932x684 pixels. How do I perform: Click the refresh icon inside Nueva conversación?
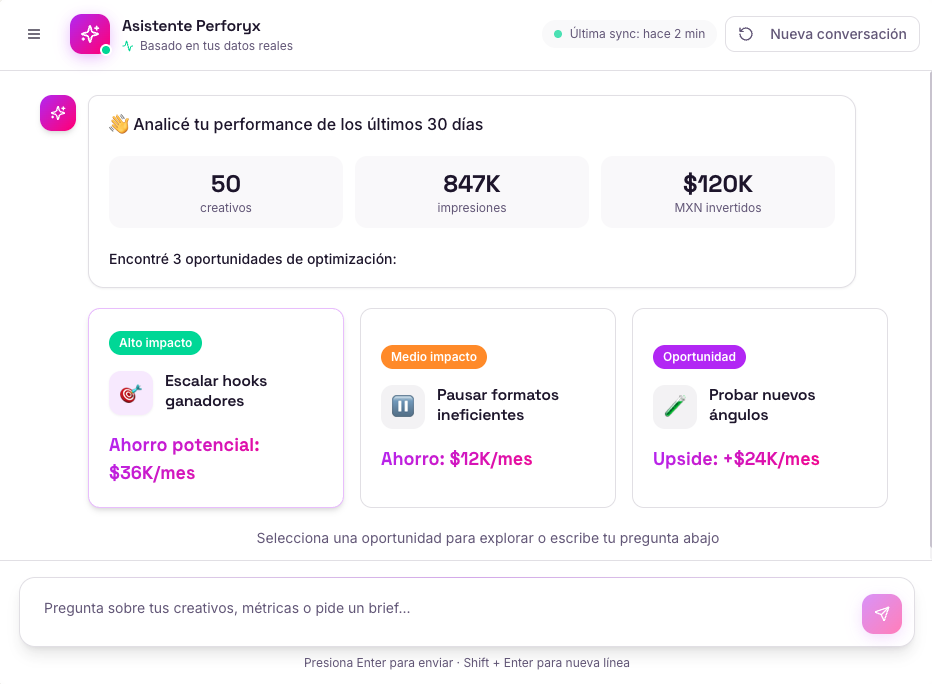[x=745, y=33]
